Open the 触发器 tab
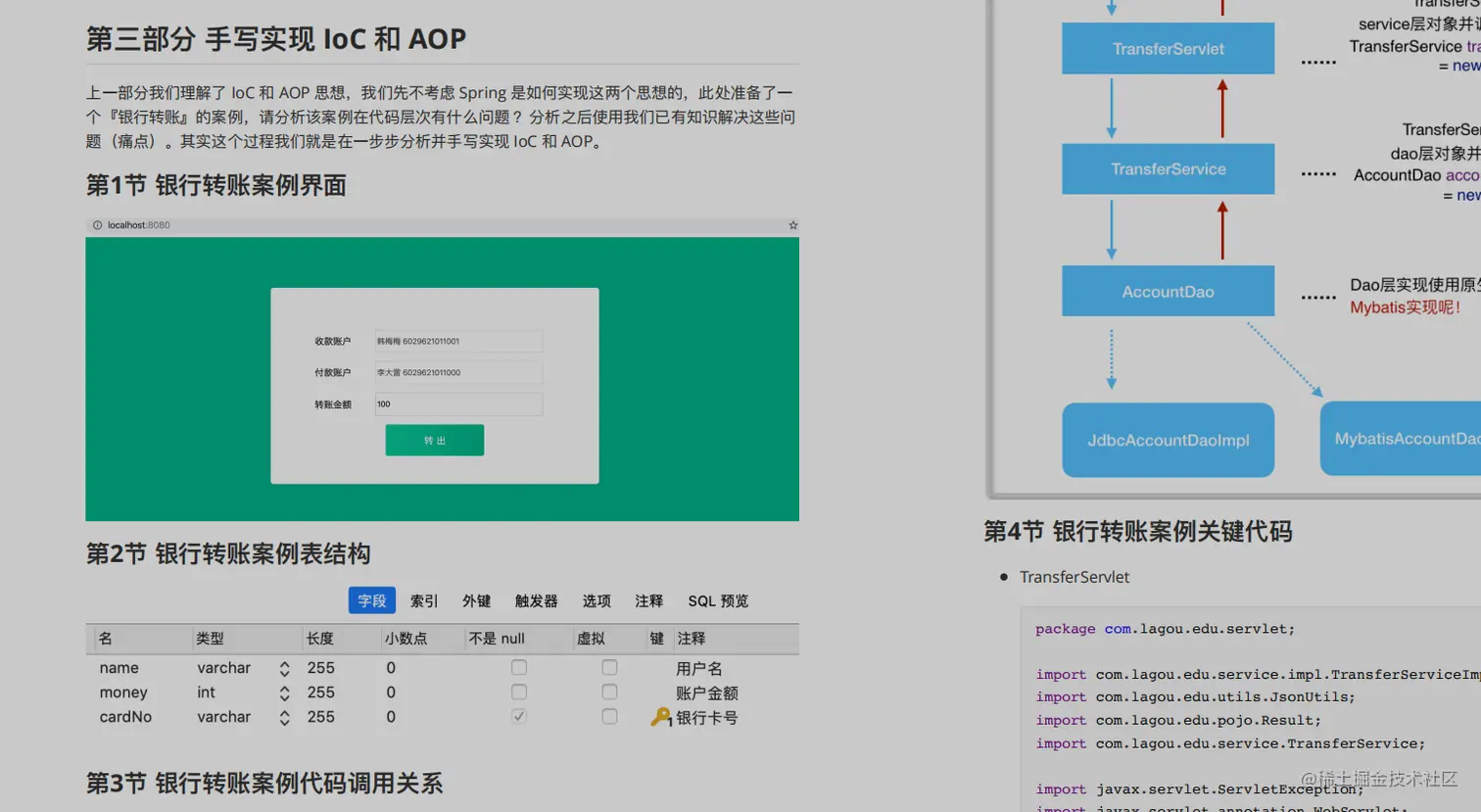 pyautogui.click(x=536, y=600)
